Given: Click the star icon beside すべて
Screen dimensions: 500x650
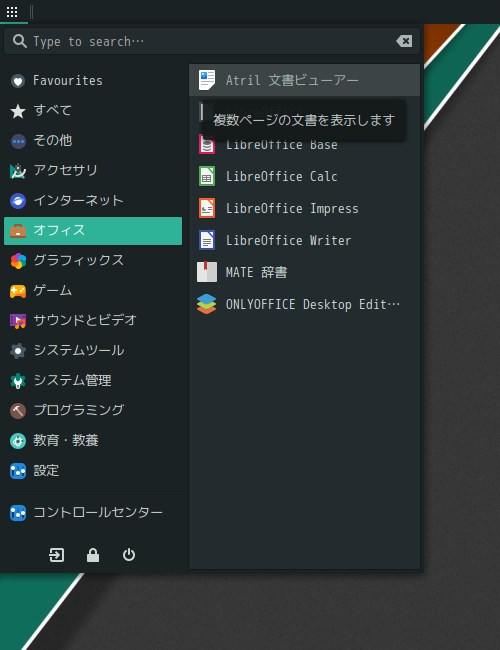Looking at the screenshot, I should 18,111.
